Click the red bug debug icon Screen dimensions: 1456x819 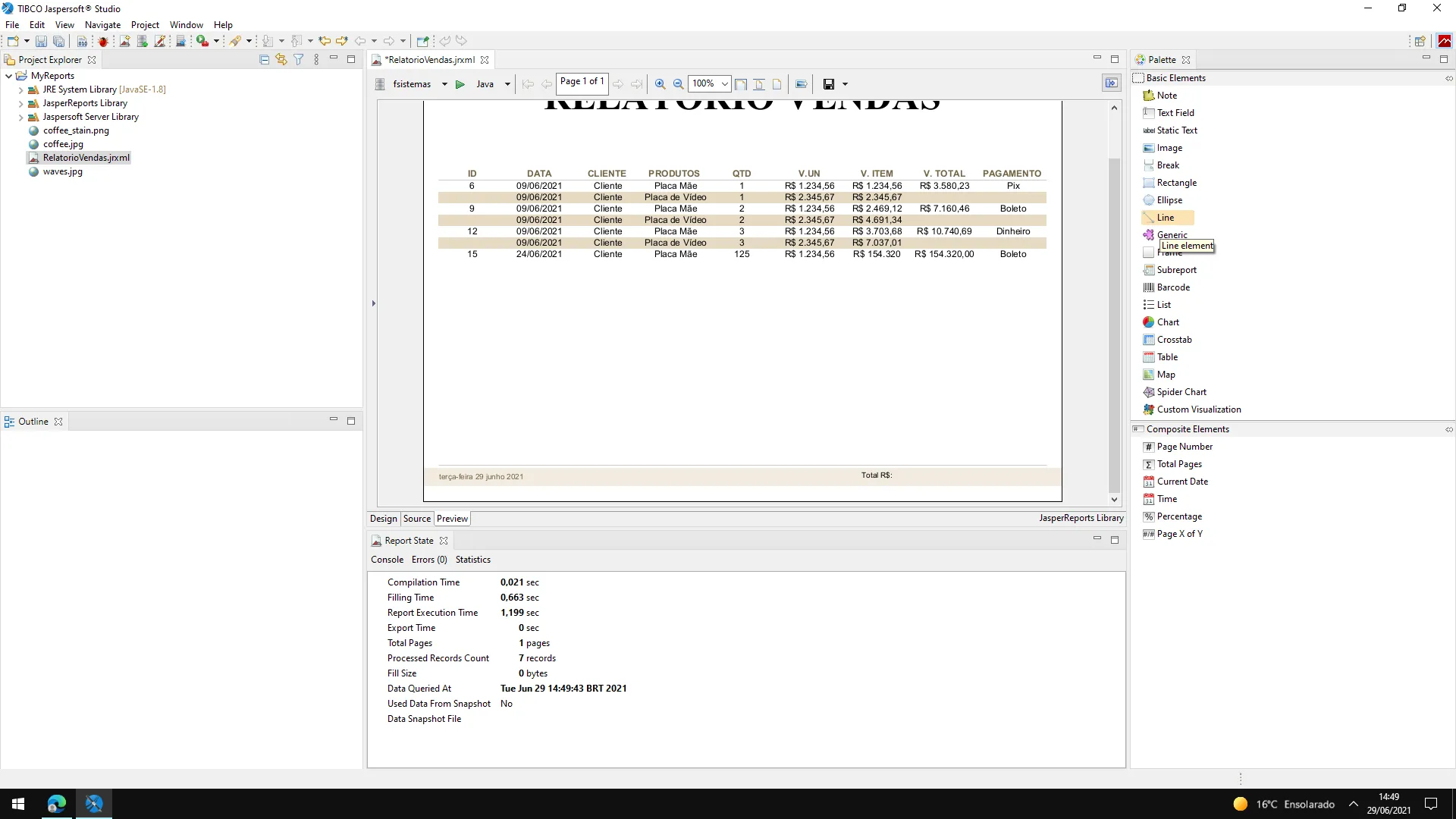point(103,41)
